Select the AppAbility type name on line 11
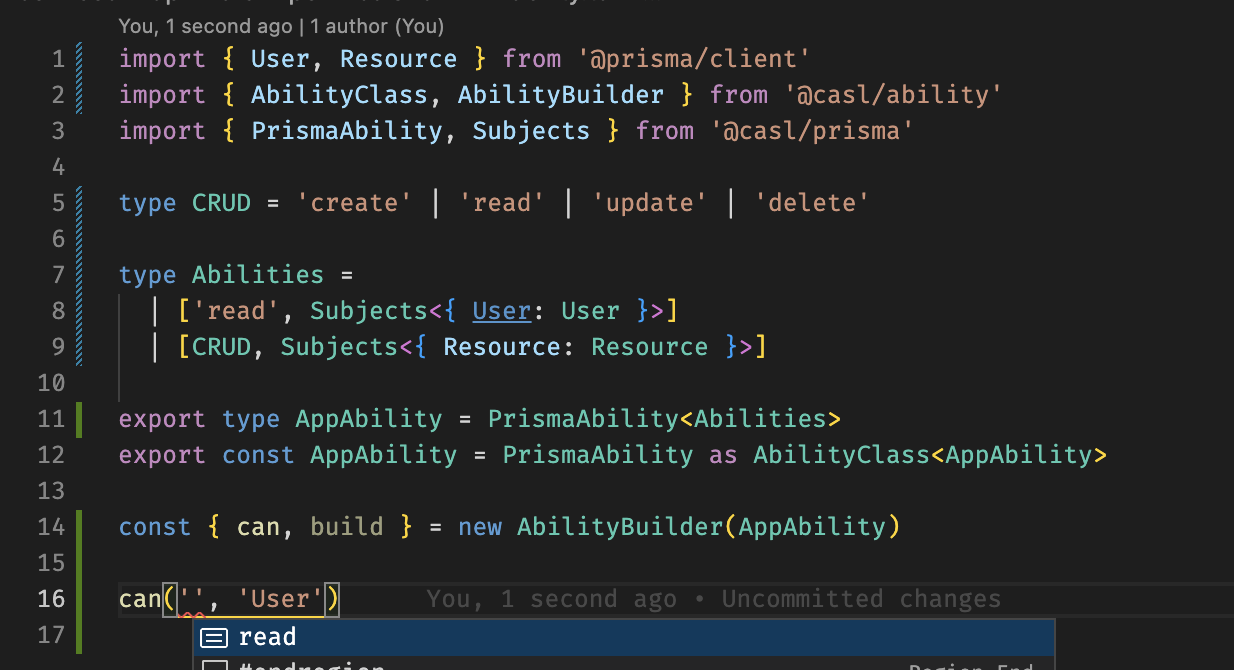Image resolution: width=1234 pixels, height=670 pixels. [x=368, y=418]
